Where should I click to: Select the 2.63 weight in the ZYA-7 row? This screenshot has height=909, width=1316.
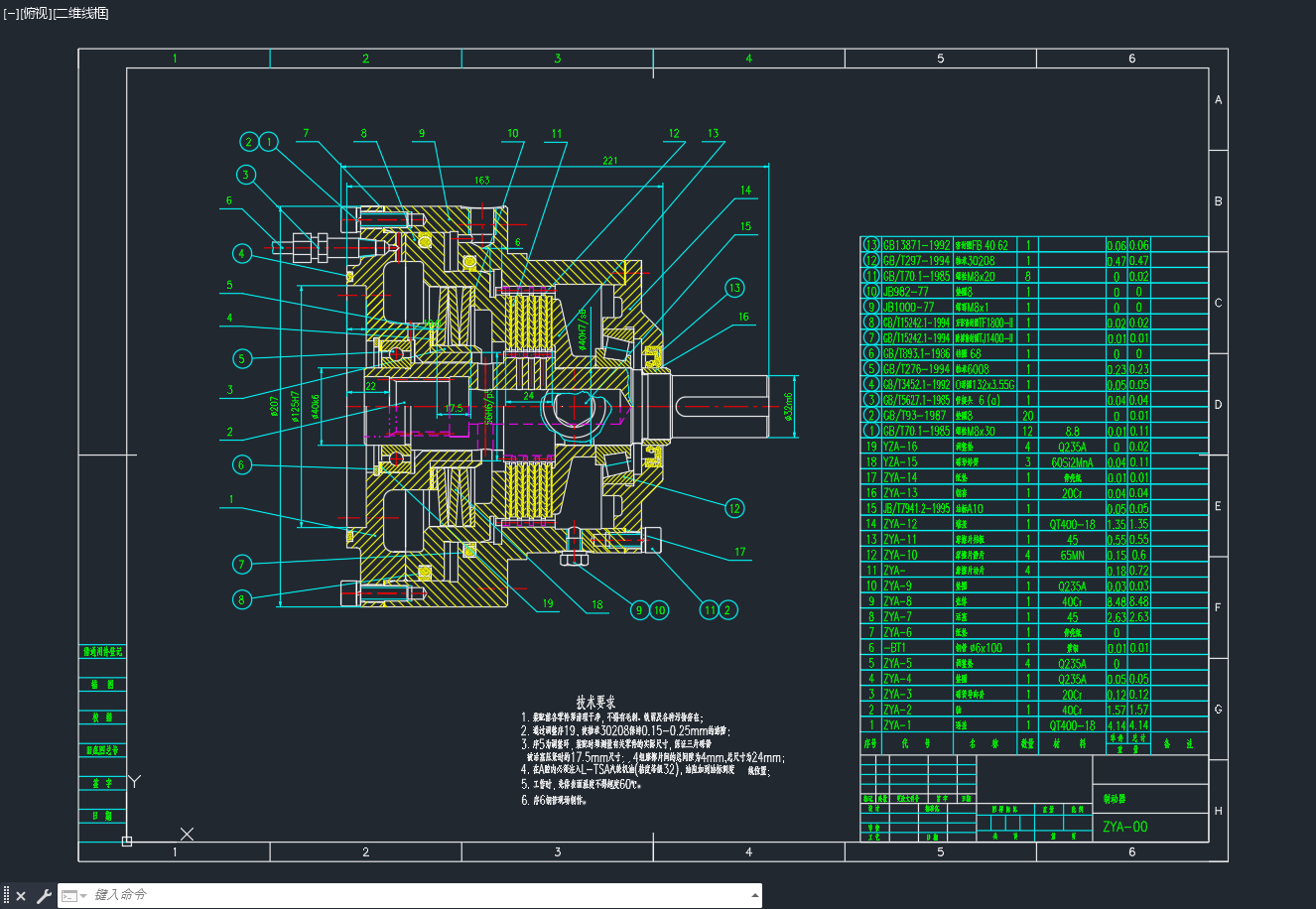point(1117,617)
